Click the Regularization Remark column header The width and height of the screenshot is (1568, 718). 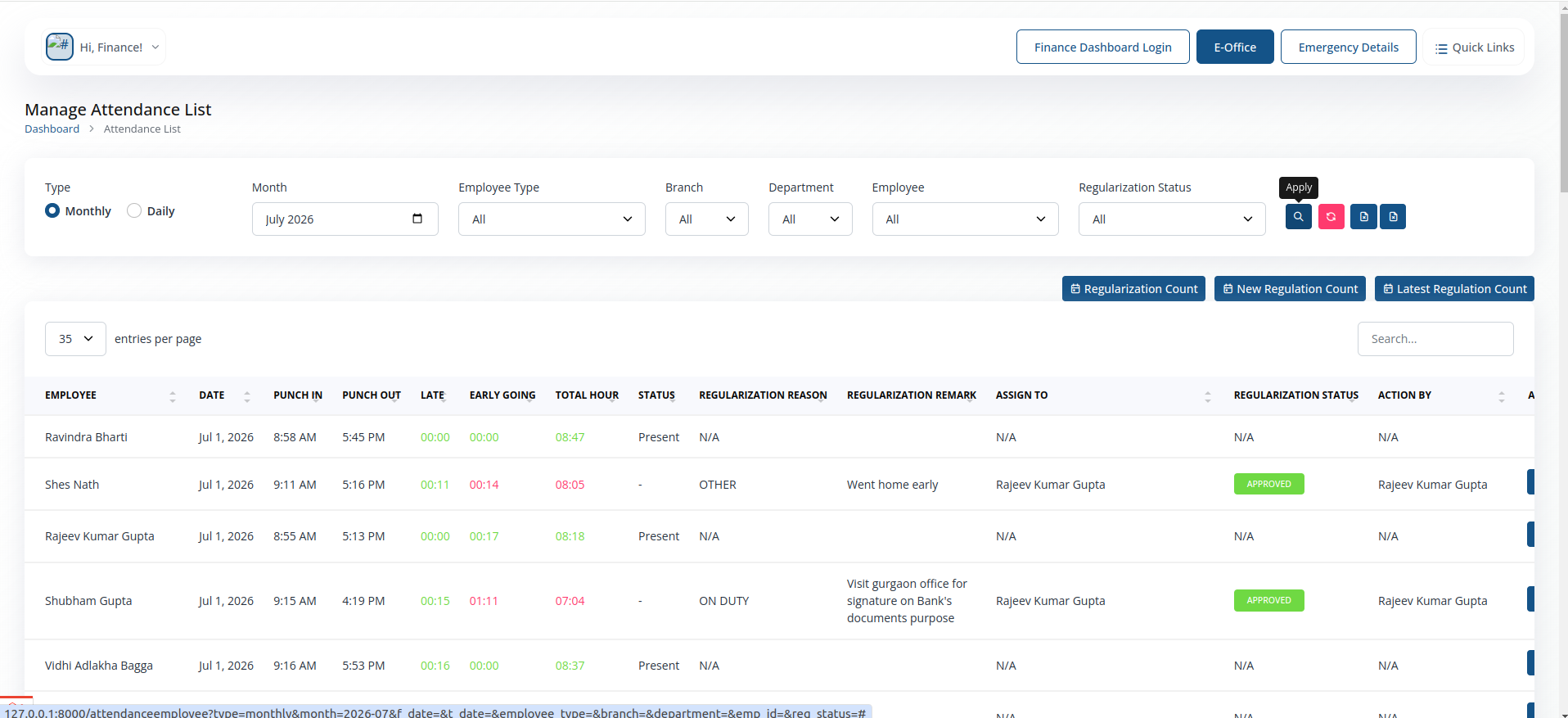912,395
